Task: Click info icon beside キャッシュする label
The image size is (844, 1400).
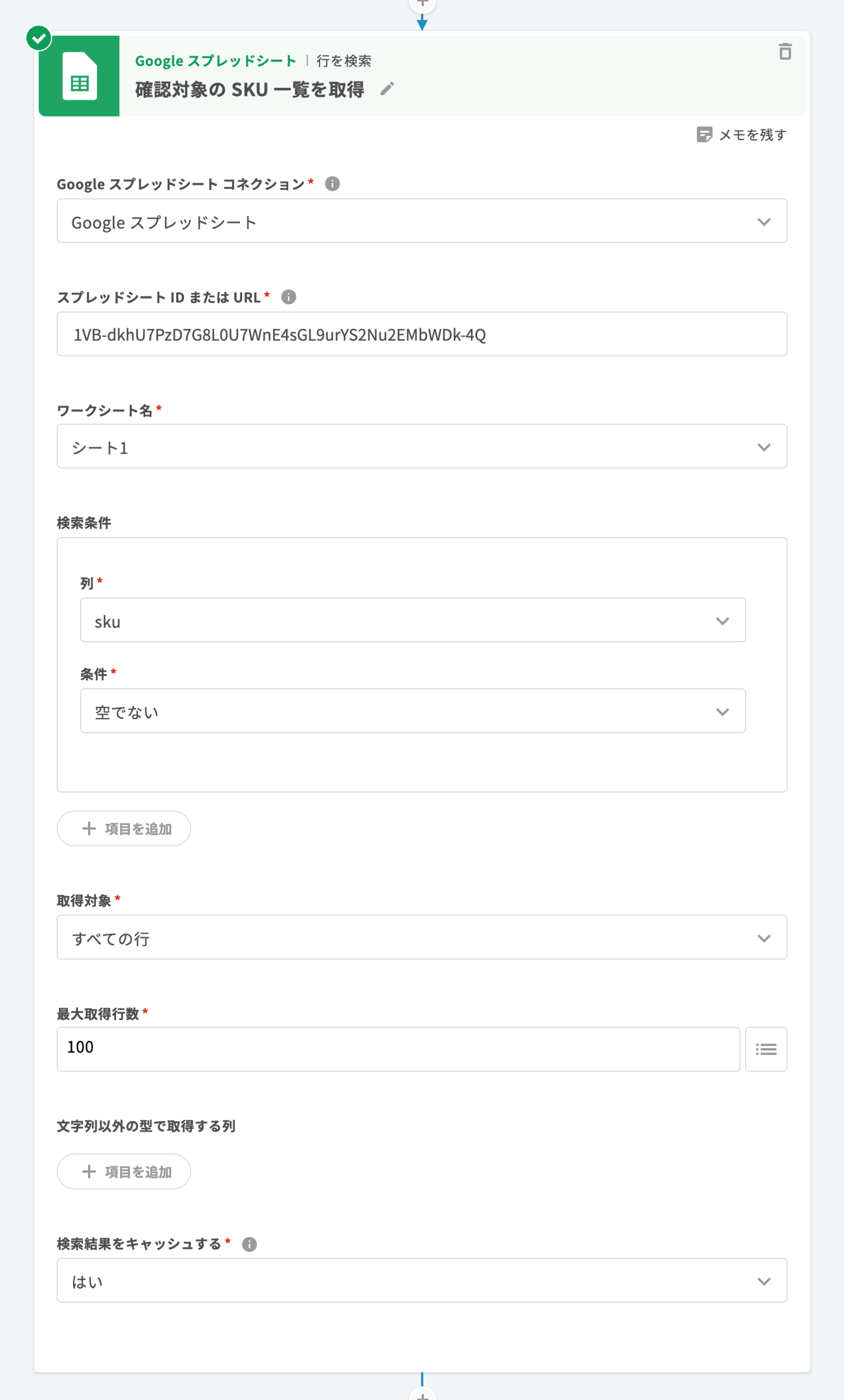Action: pos(249,1244)
